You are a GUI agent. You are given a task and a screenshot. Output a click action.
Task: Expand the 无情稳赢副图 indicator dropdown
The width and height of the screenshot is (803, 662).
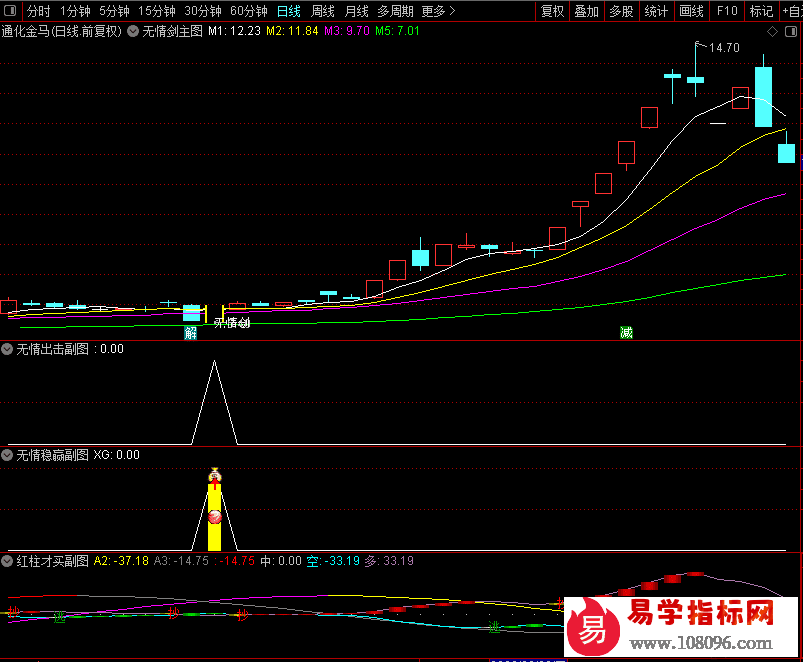pyautogui.click(x=7, y=455)
